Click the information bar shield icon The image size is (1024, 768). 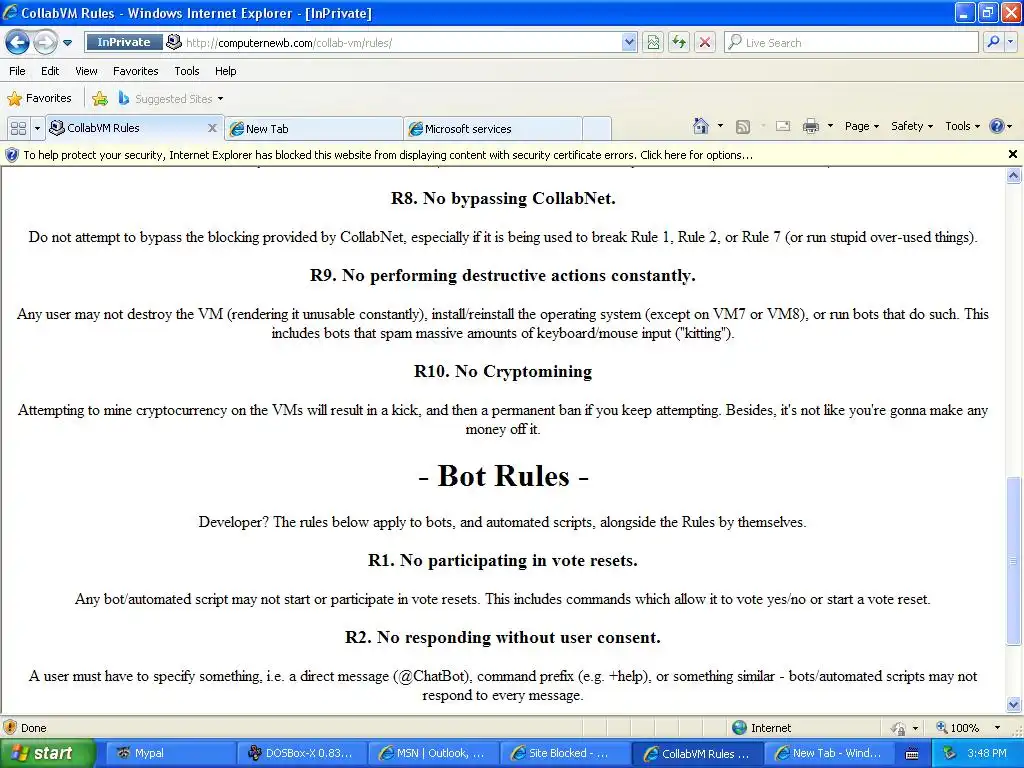[12, 155]
